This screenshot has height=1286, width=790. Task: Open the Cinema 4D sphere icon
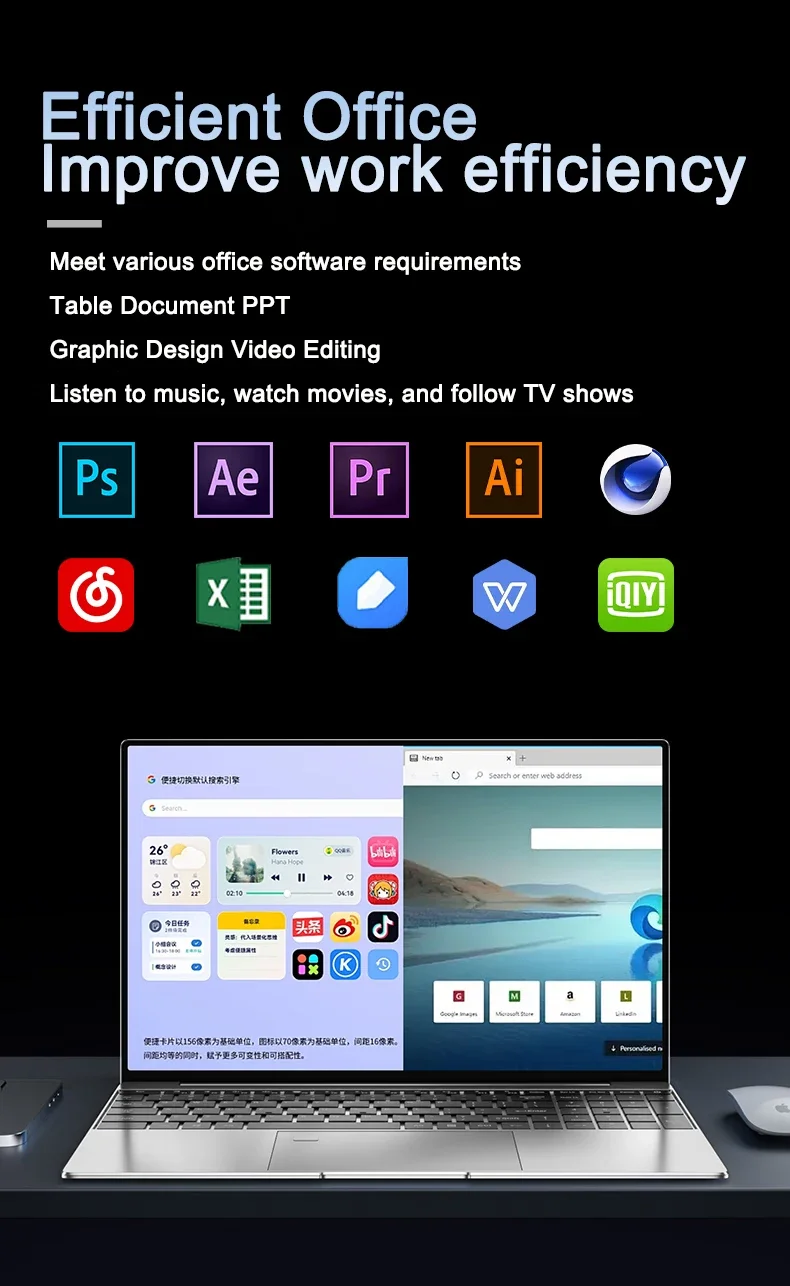[636, 480]
